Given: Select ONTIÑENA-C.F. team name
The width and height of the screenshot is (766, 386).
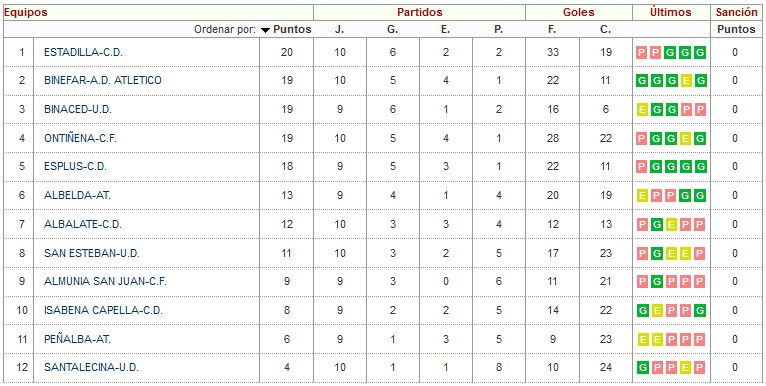Looking at the screenshot, I should click(x=81, y=138).
